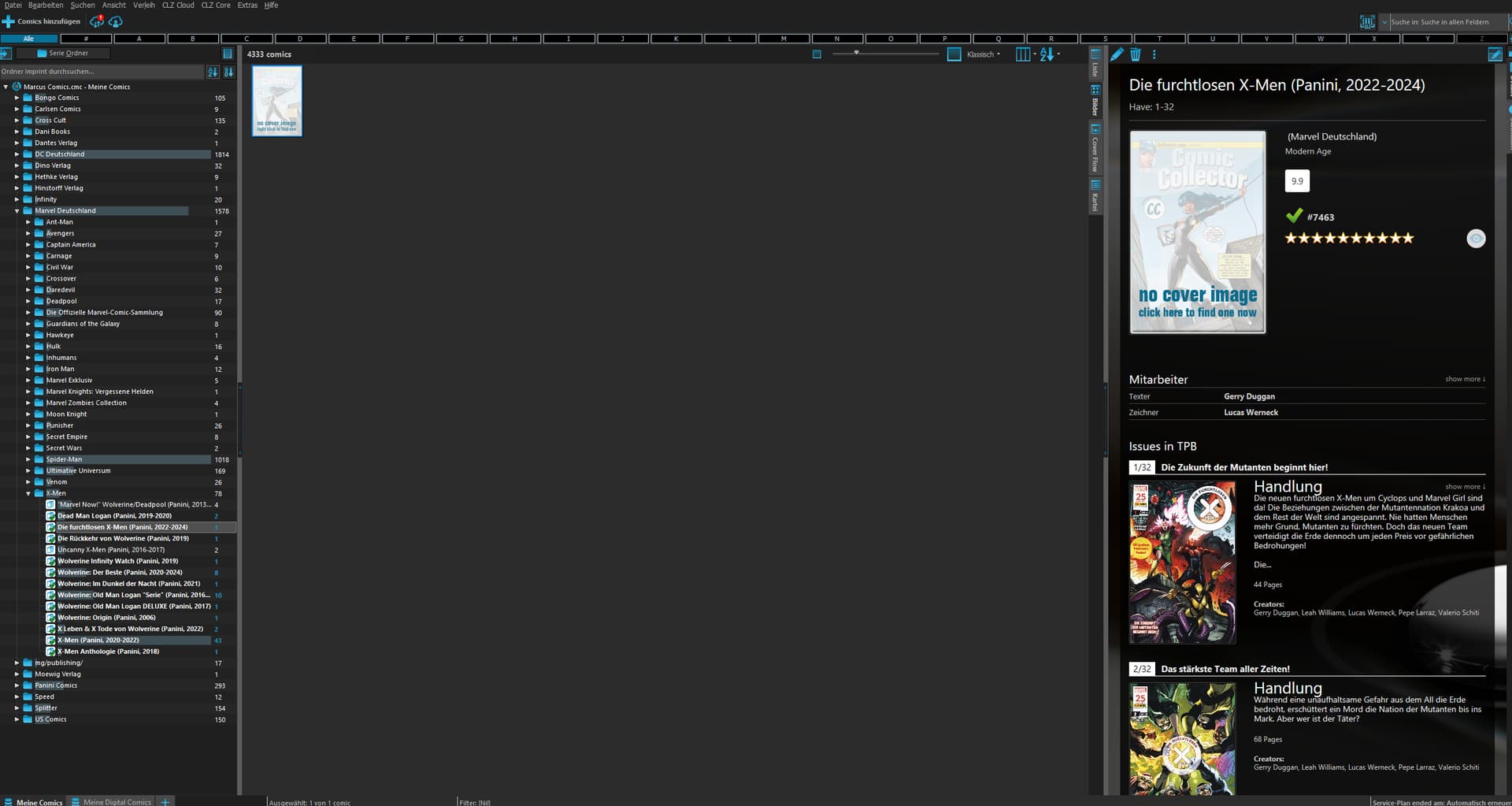Add a new collection tab with plus

(165, 801)
